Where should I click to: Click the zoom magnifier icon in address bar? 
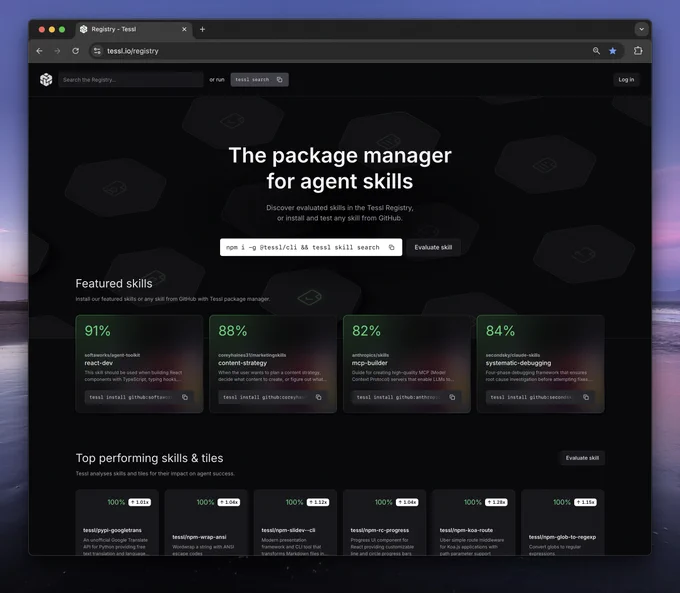pos(596,51)
